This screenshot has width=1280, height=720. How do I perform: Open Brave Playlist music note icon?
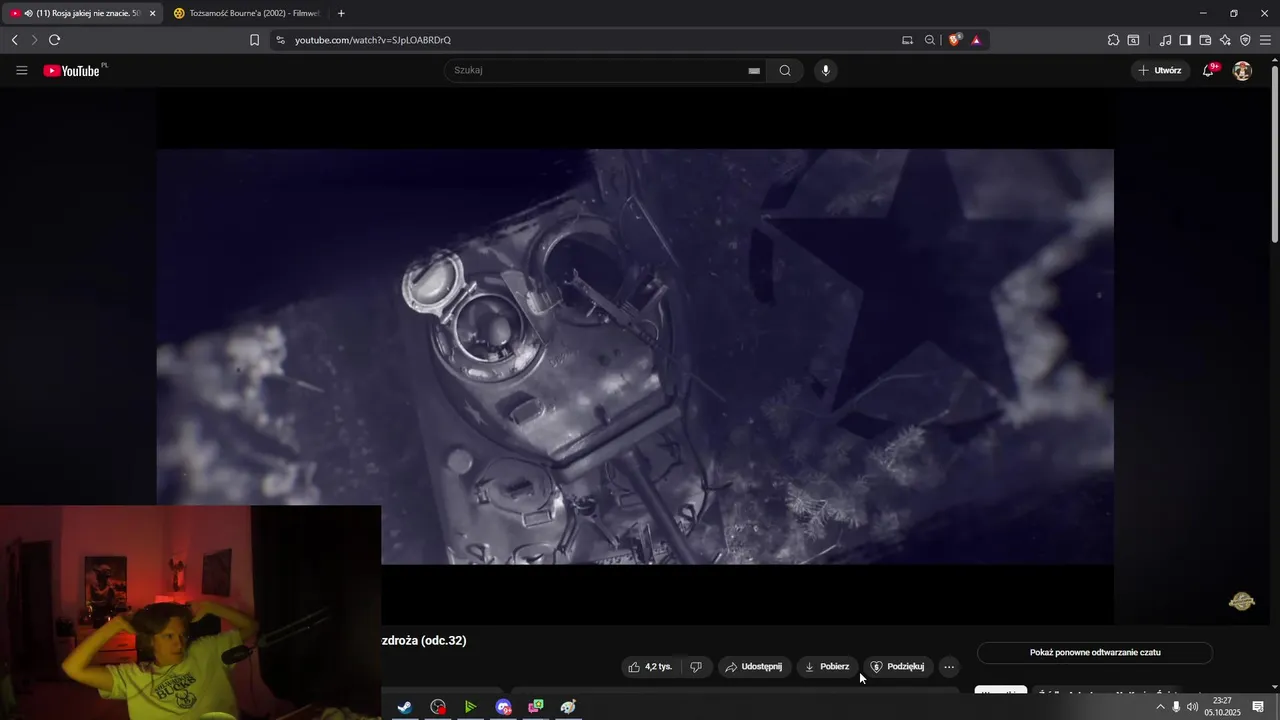(1165, 40)
